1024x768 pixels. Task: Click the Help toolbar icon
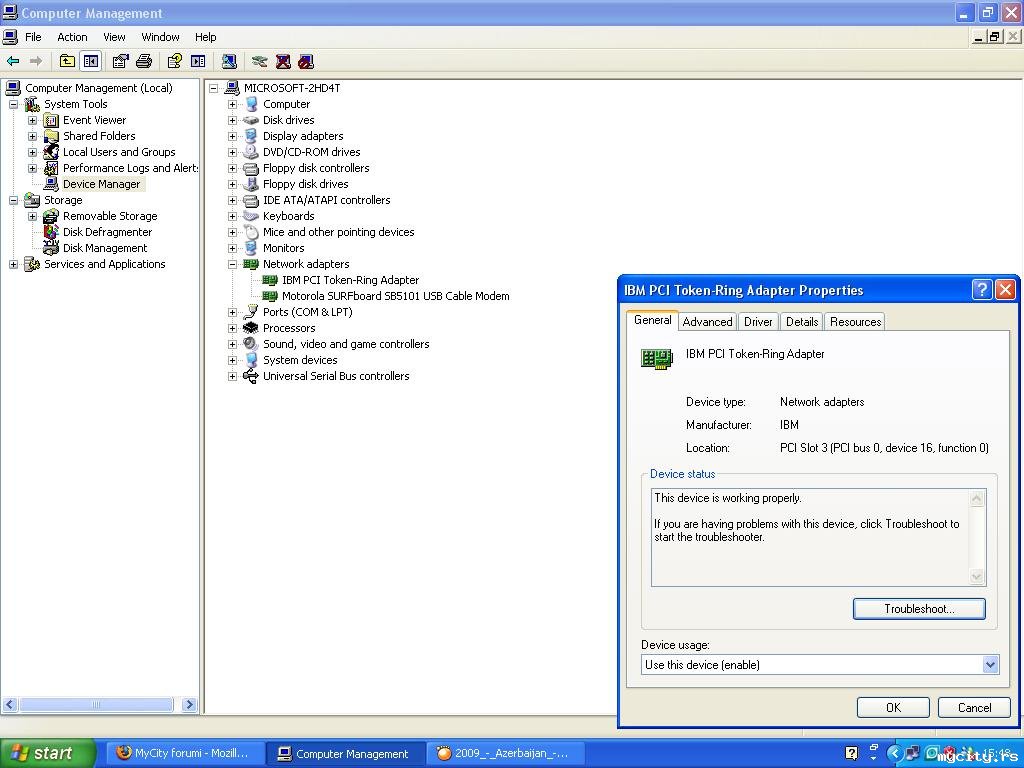[174, 61]
